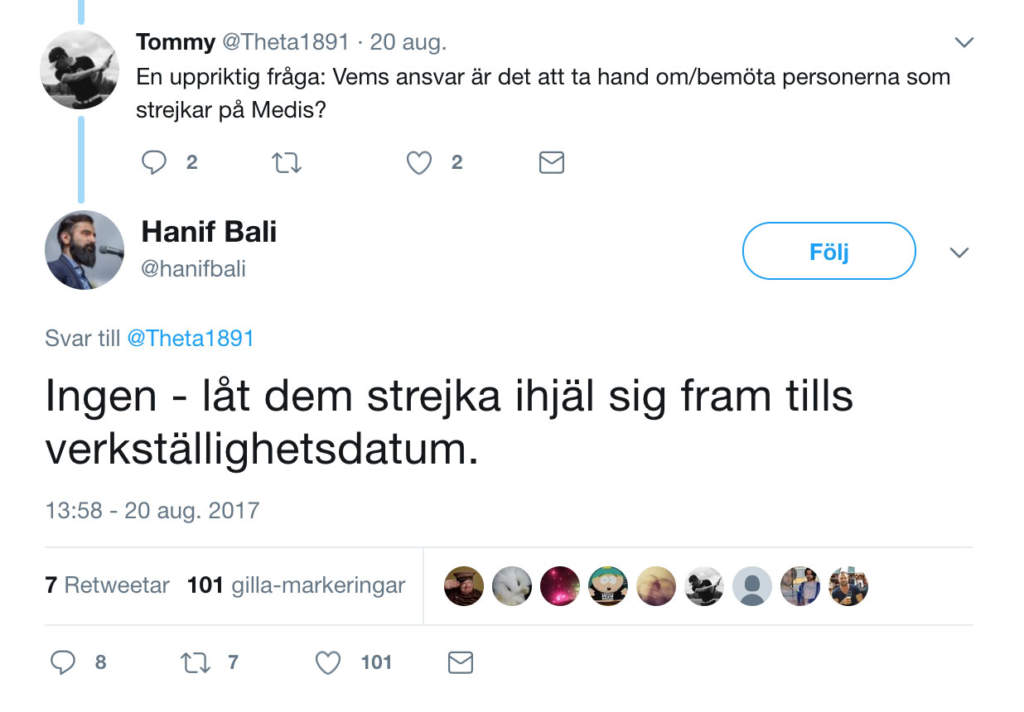Expand the chevron menu beside the Följ button
1024x712 pixels.
coord(959,253)
